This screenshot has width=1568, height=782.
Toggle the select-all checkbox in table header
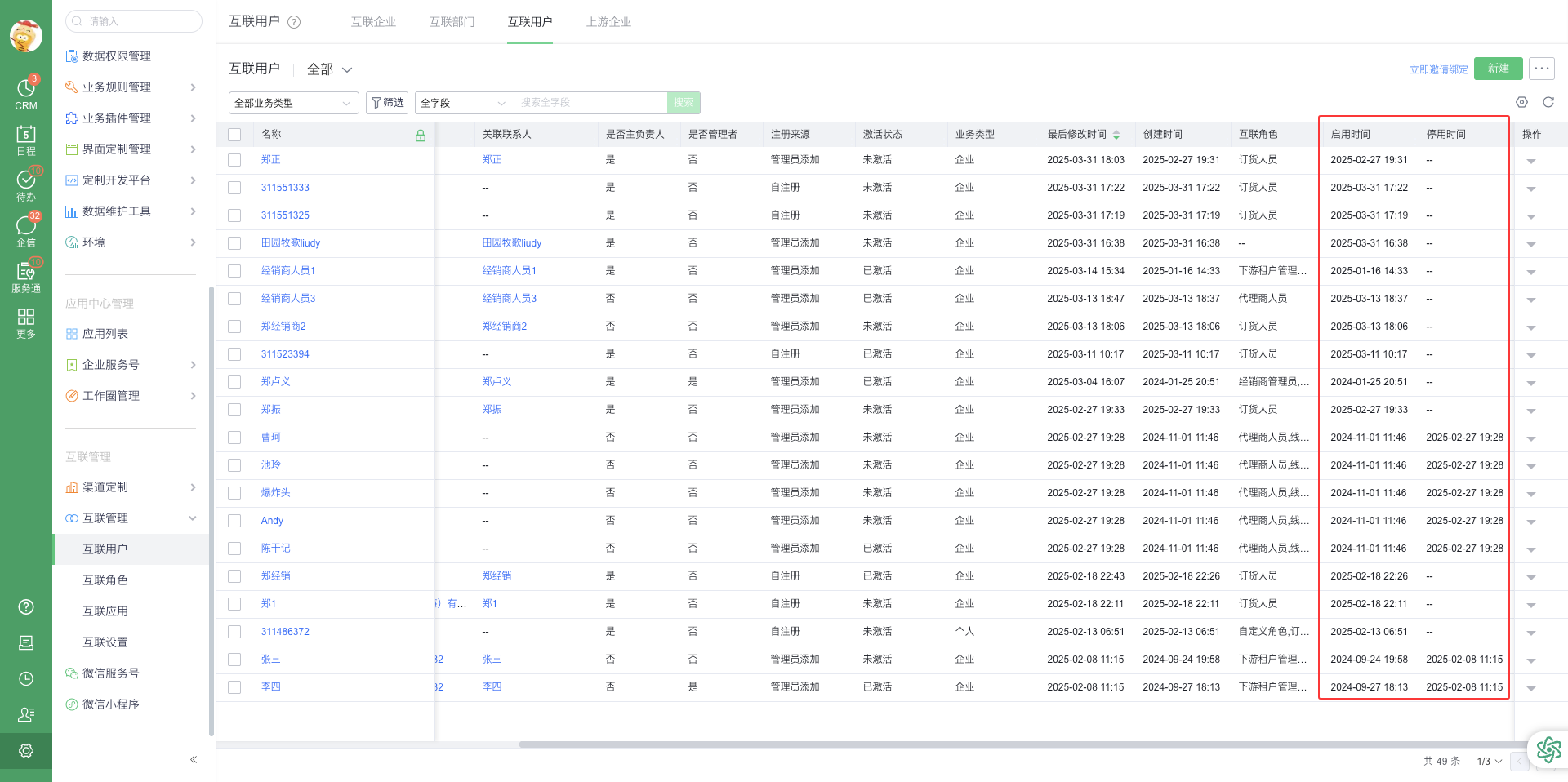point(234,135)
